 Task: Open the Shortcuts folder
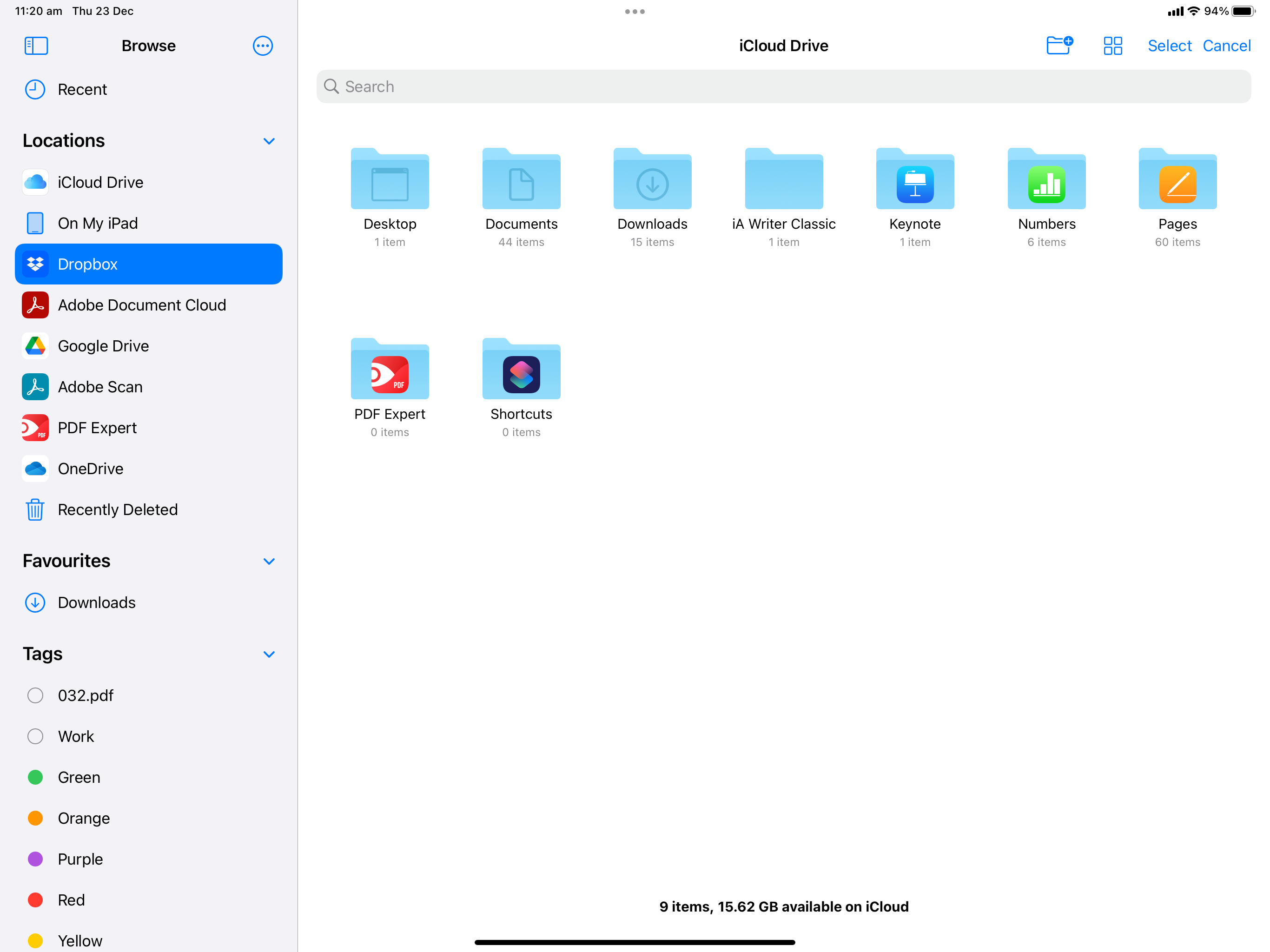(x=521, y=371)
